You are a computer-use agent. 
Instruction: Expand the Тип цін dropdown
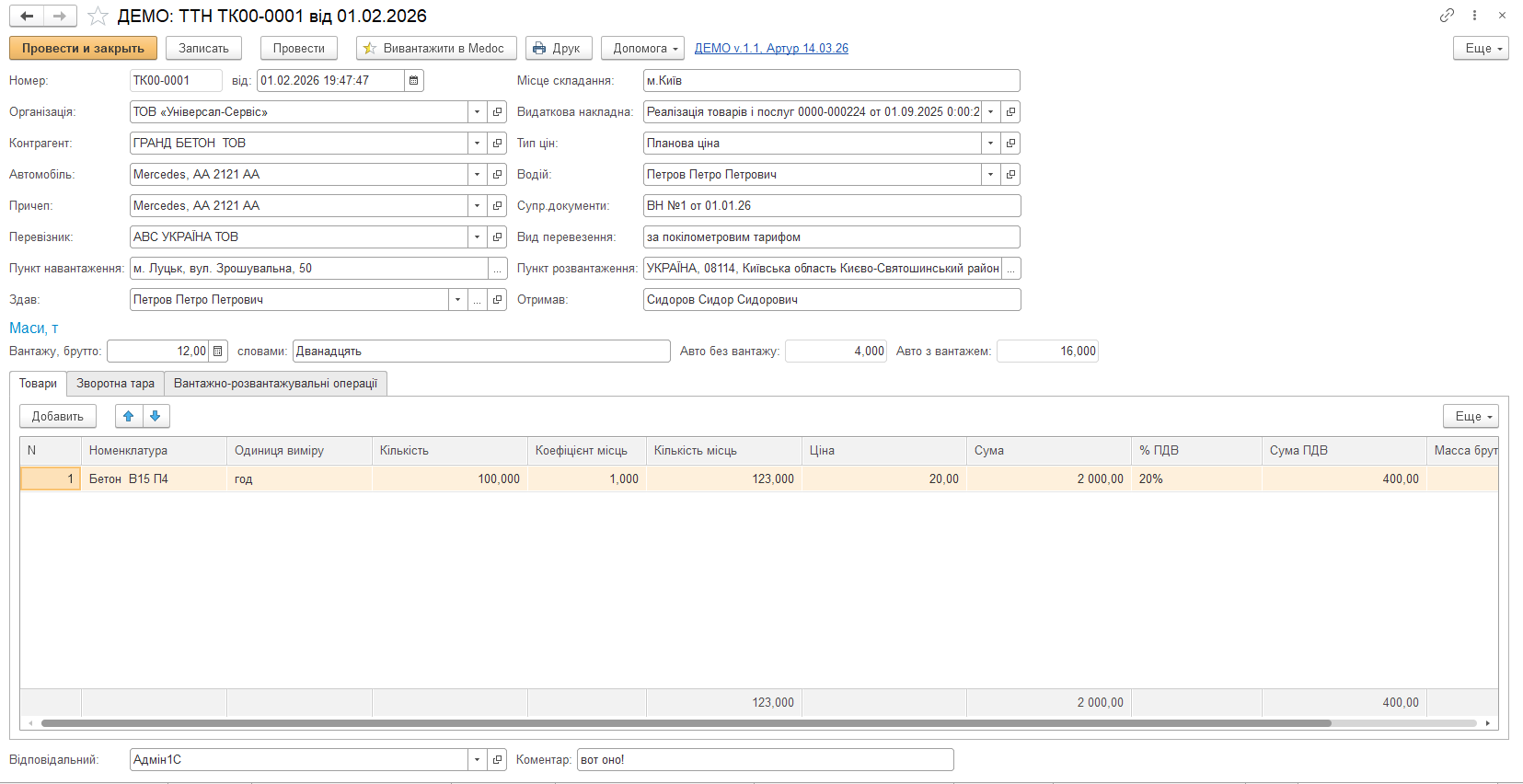click(990, 144)
